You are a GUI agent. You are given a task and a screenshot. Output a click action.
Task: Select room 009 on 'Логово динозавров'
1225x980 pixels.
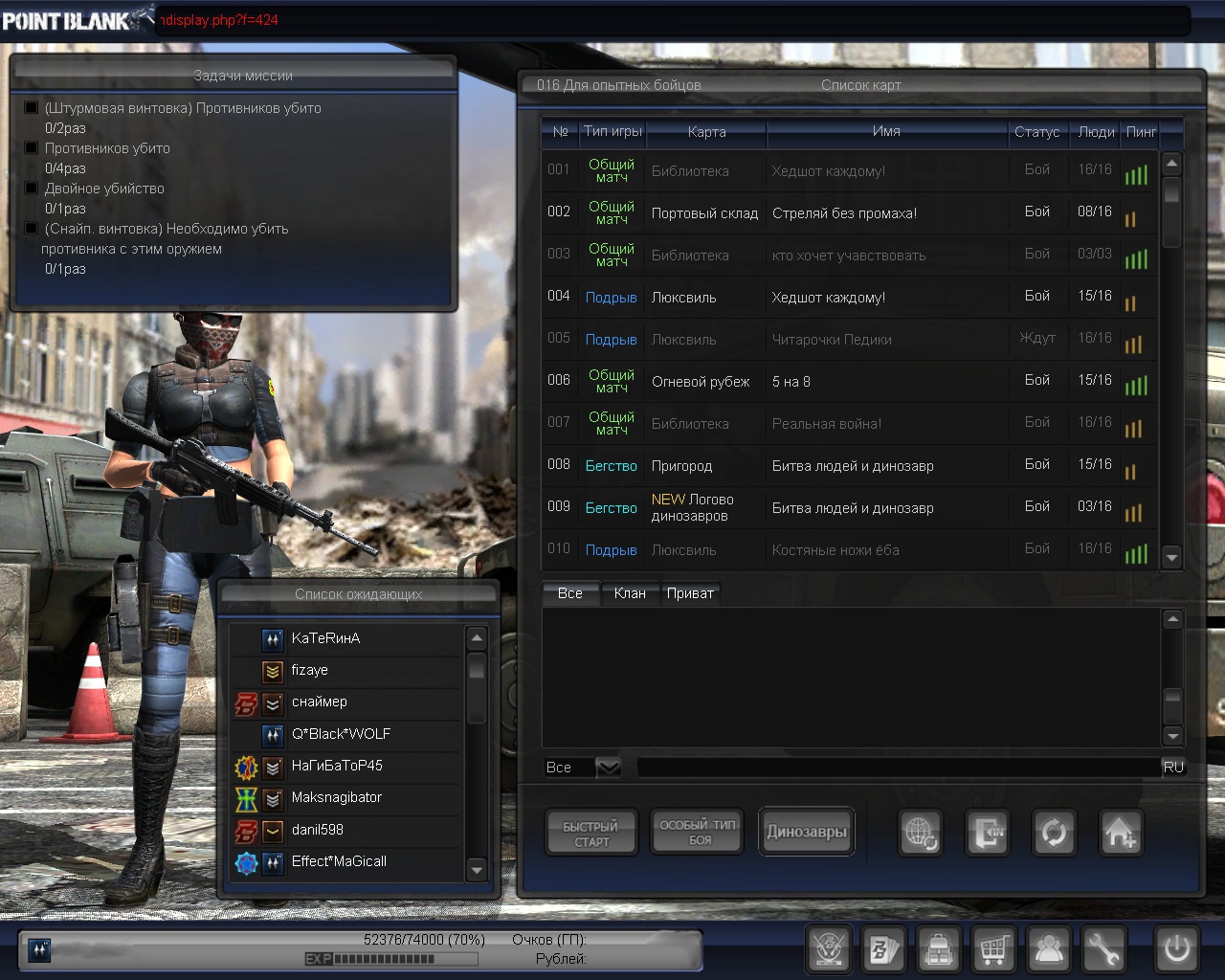(x=849, y=507)
